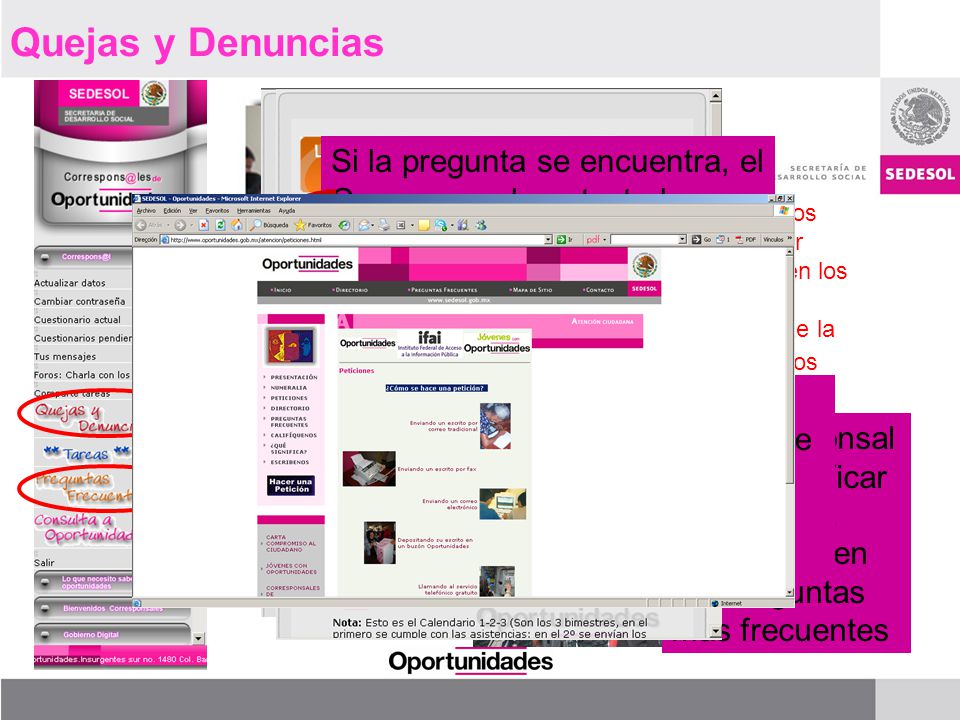Click the Jóvenes con Oportunidades logo

click(497, 343)
